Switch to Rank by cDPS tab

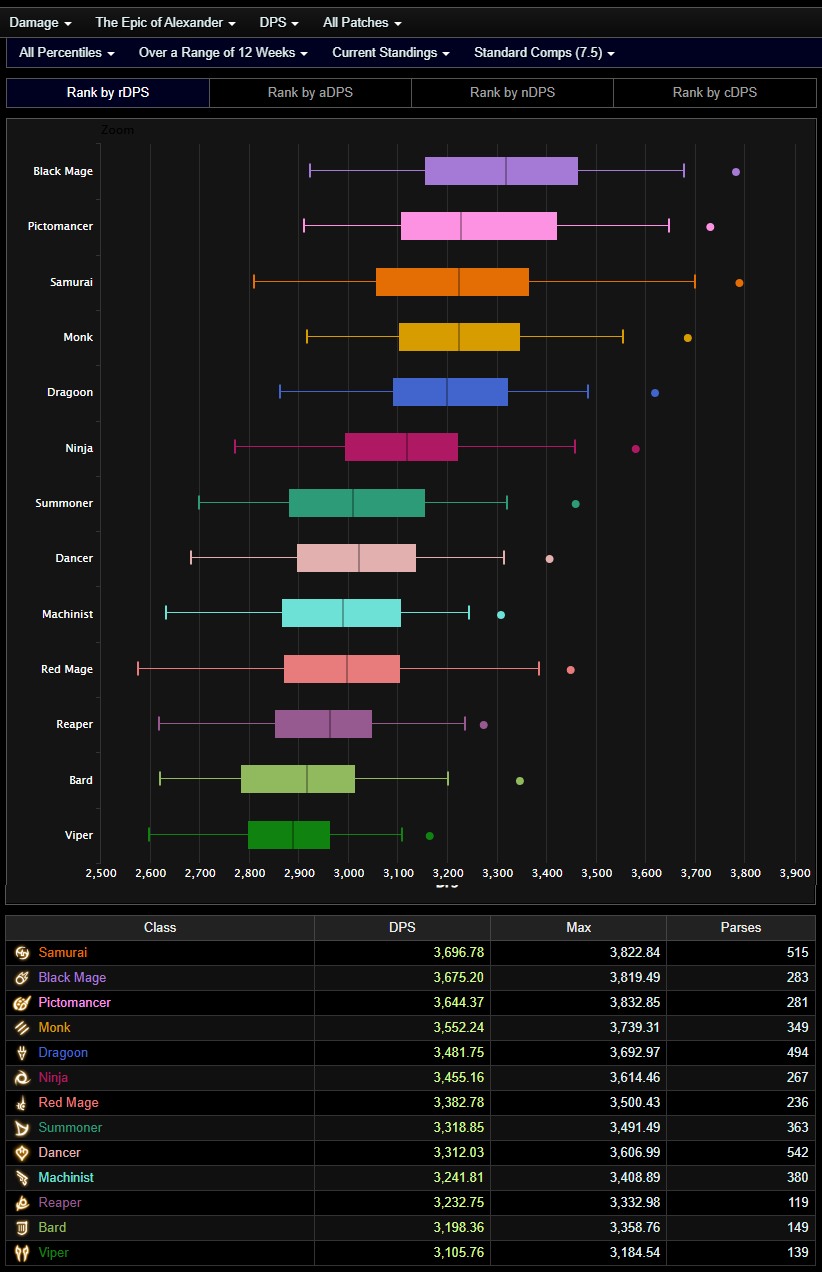pos(715,93)
